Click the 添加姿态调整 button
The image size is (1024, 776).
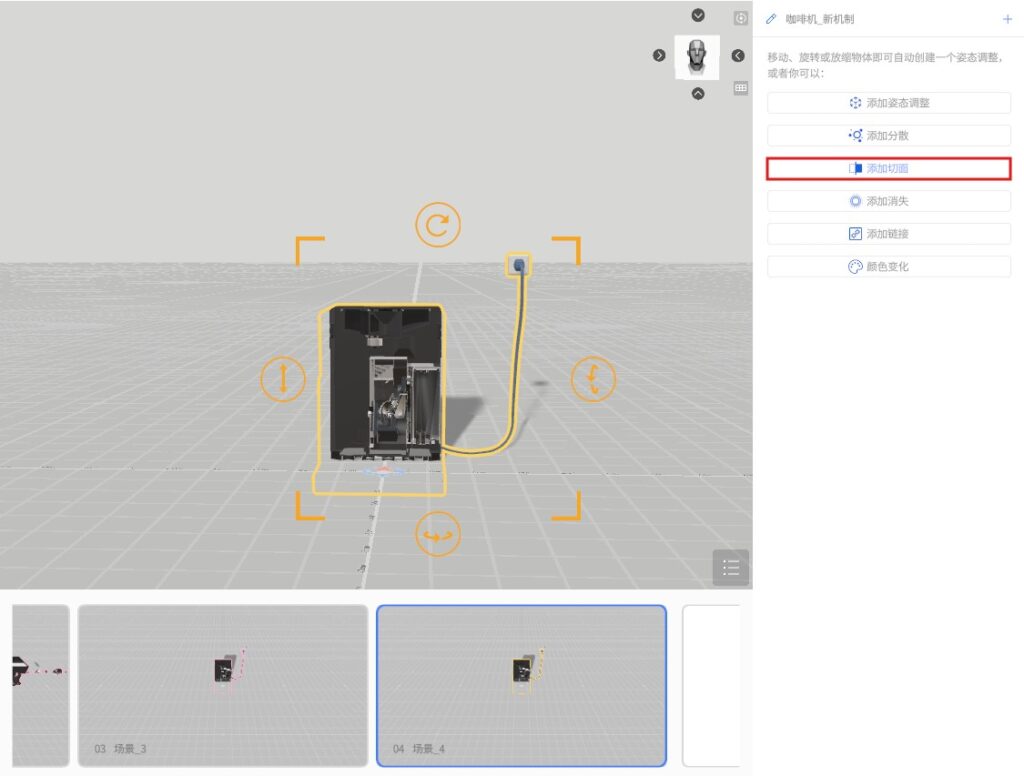coord(889,103)
